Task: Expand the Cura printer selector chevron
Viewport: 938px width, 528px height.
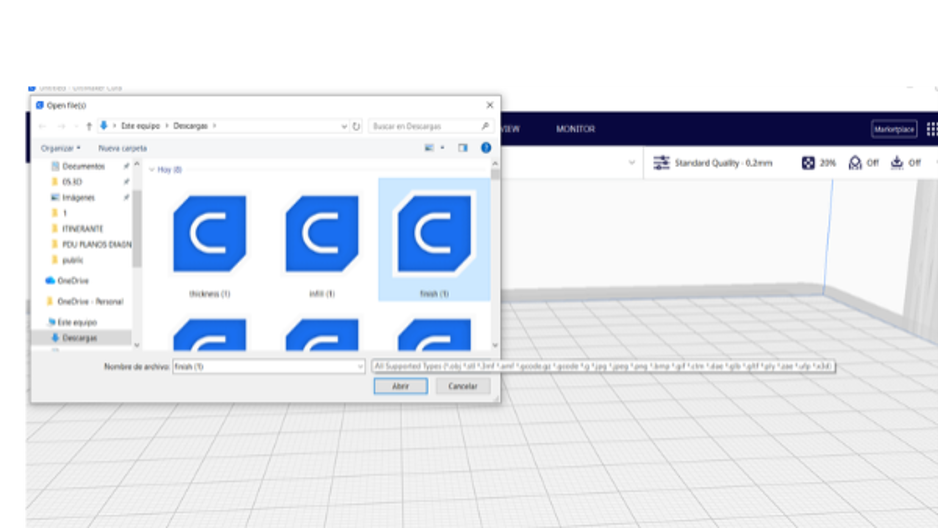Action: point(632,163)
